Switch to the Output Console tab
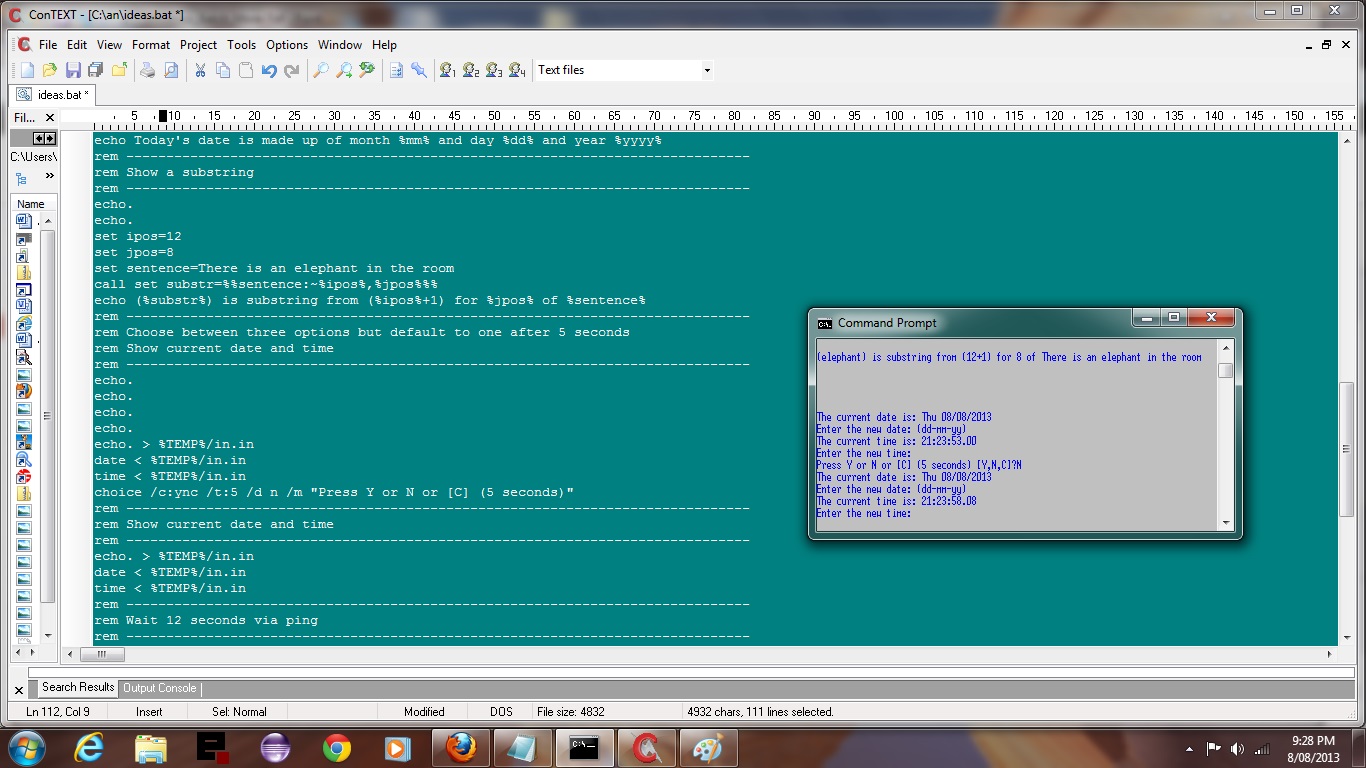Viewport: 1366px width, 768px height. click(159, 688)
